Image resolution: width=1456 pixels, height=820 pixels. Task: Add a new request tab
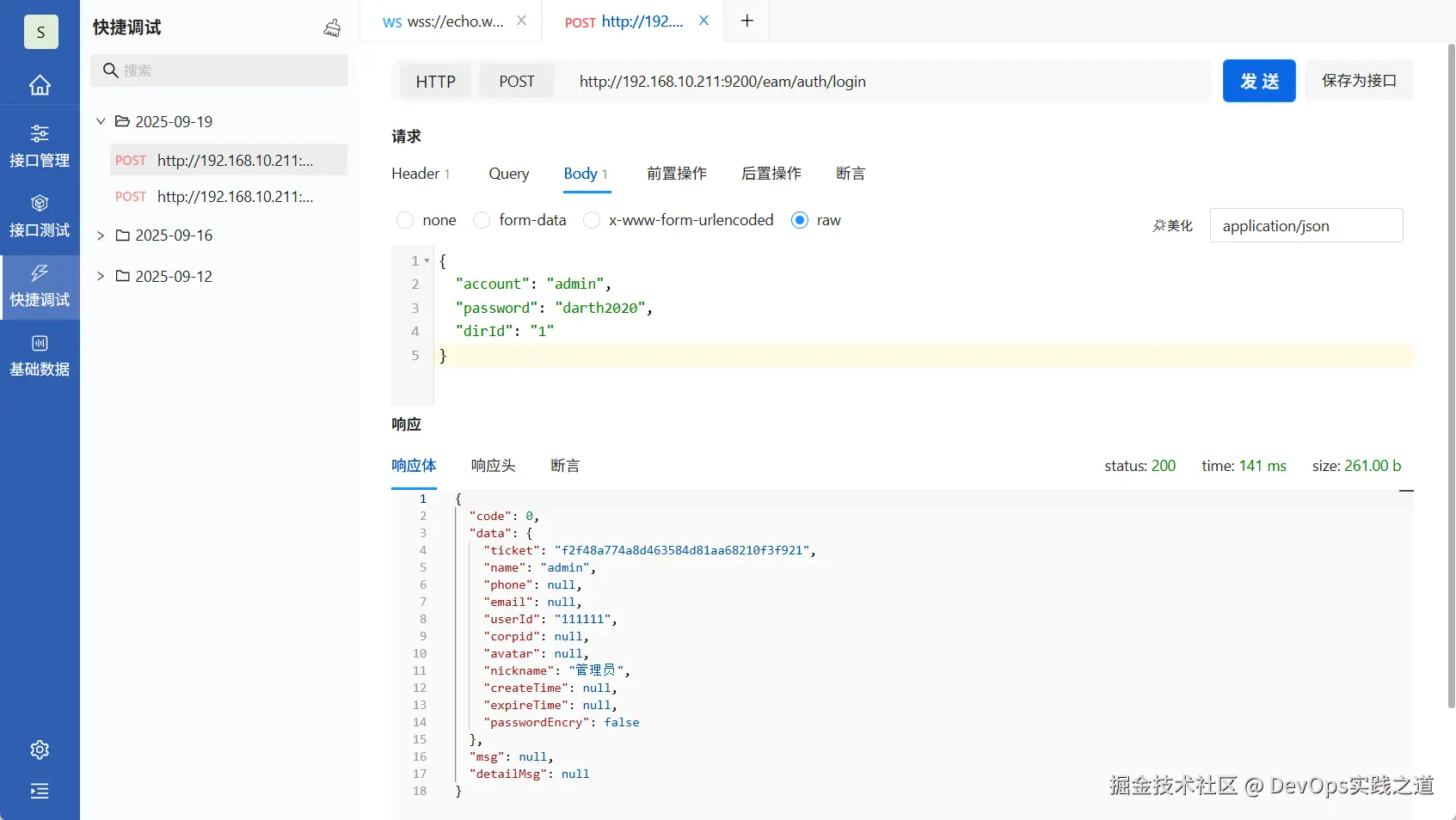746,21
